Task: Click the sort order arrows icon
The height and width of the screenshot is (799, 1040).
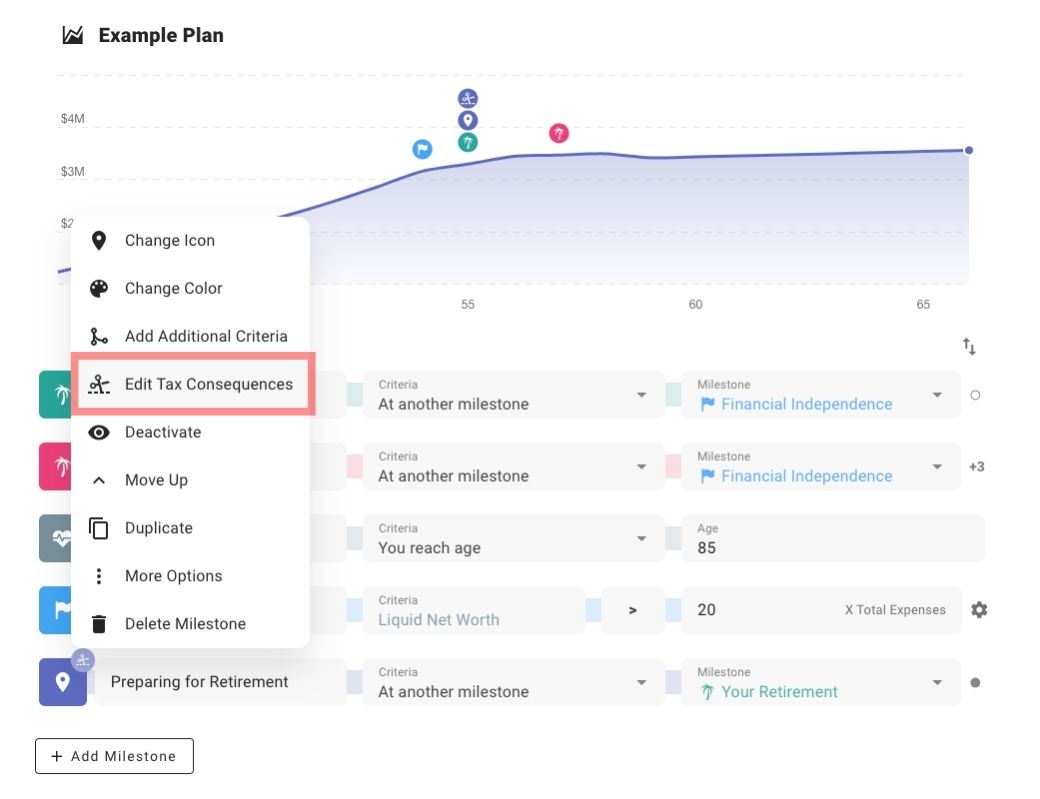Action: tap(969, 346)
